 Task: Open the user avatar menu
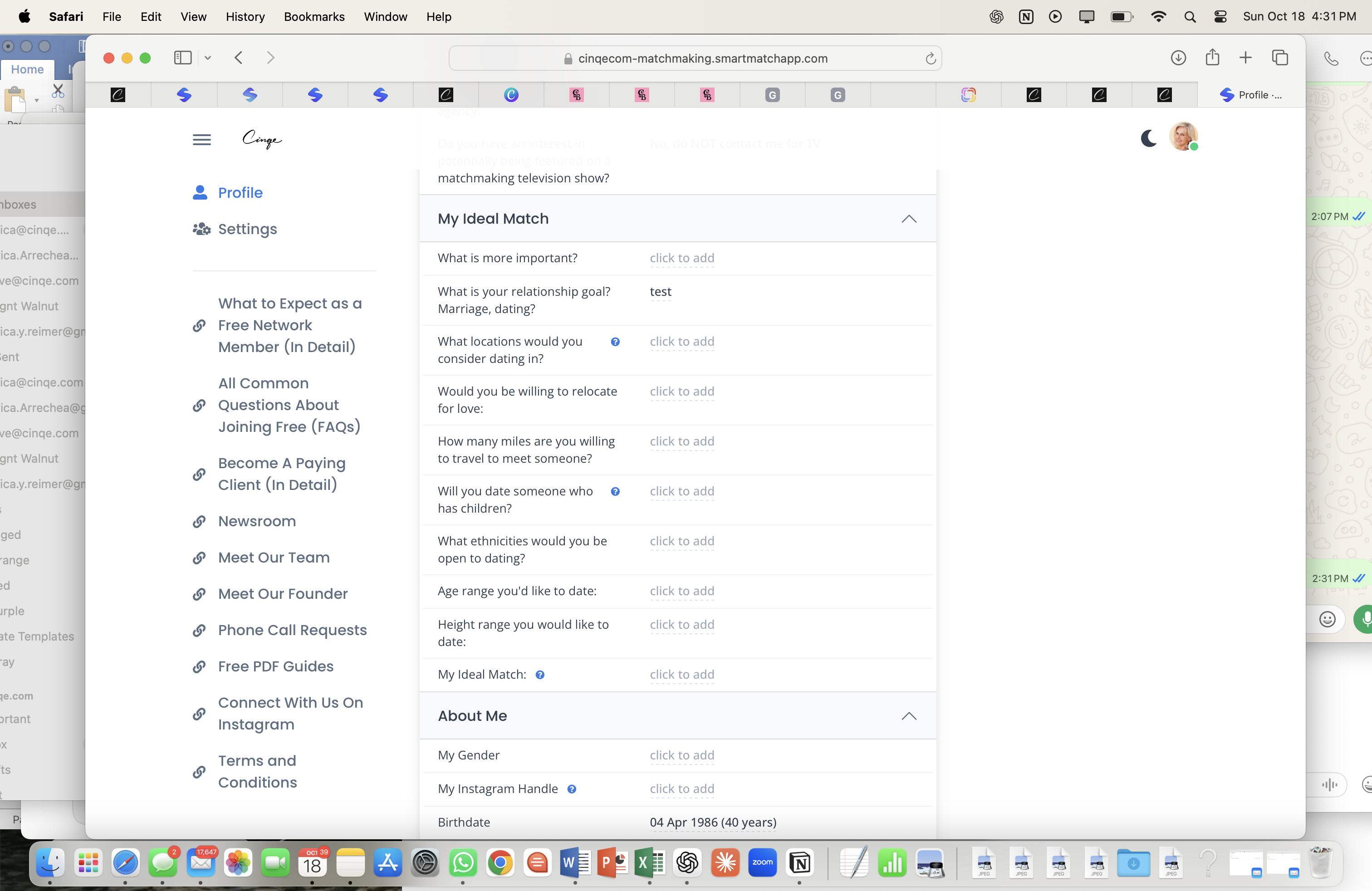(x=1183, y=137)
